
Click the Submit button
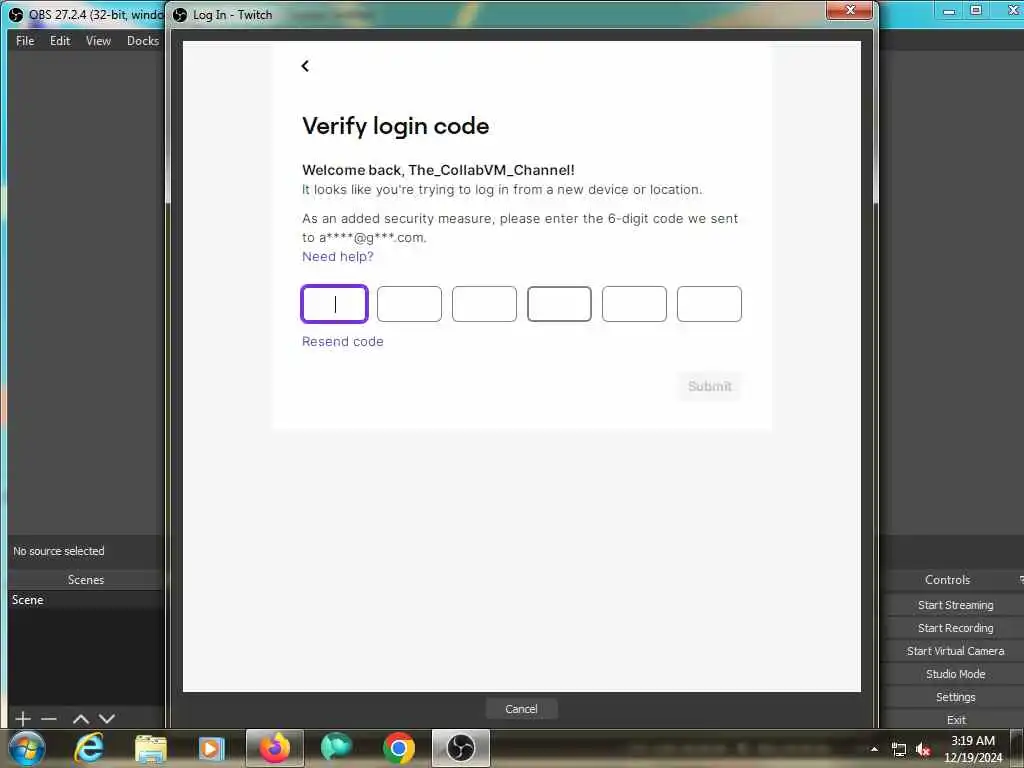tap(710, 386)
